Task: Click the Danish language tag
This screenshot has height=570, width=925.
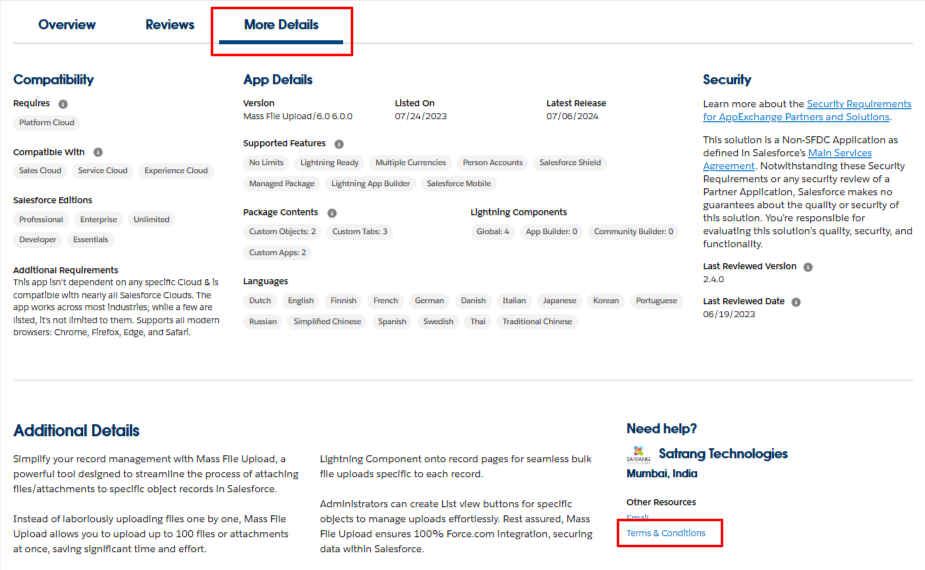Action: 473,301
